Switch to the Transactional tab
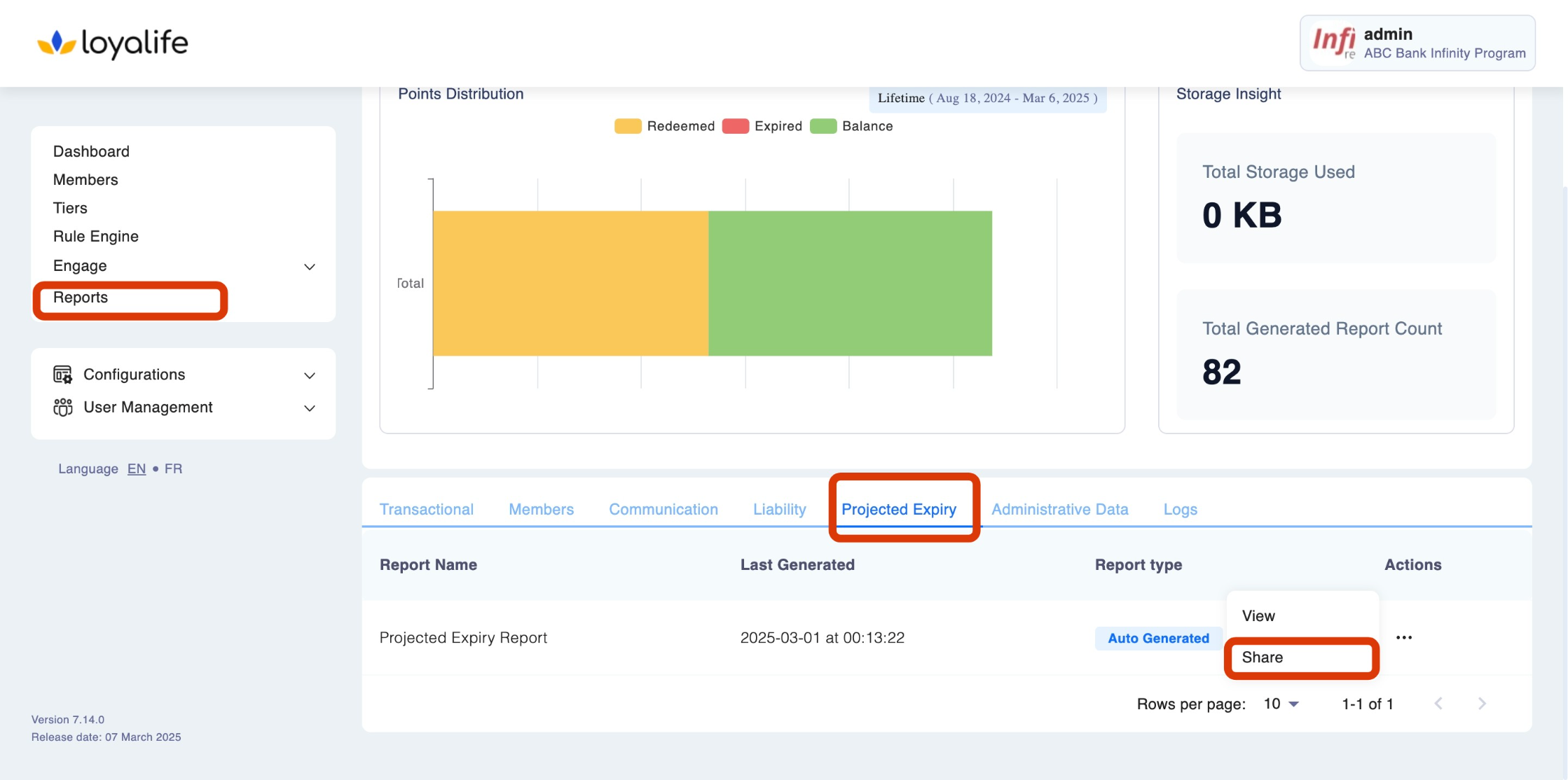This screenshot has width=1568, height=780. coord(426,509)
